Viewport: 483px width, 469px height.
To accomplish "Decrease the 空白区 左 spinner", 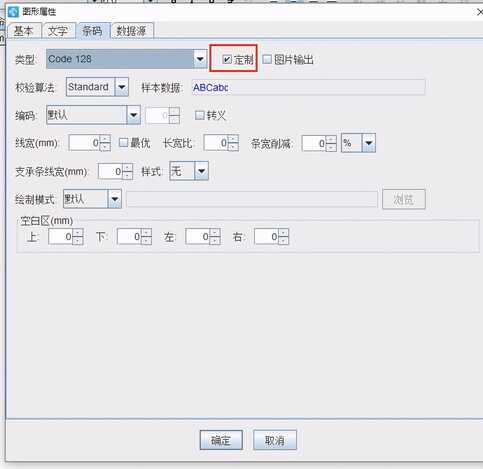I will tap(215, 241).
